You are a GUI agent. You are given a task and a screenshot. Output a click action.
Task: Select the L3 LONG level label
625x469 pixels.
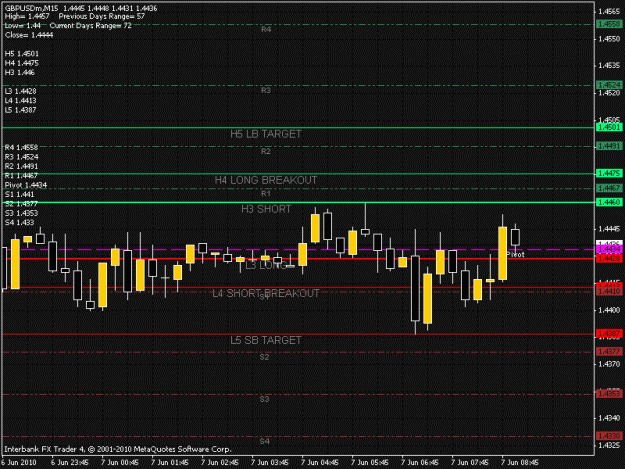point(265,265)
